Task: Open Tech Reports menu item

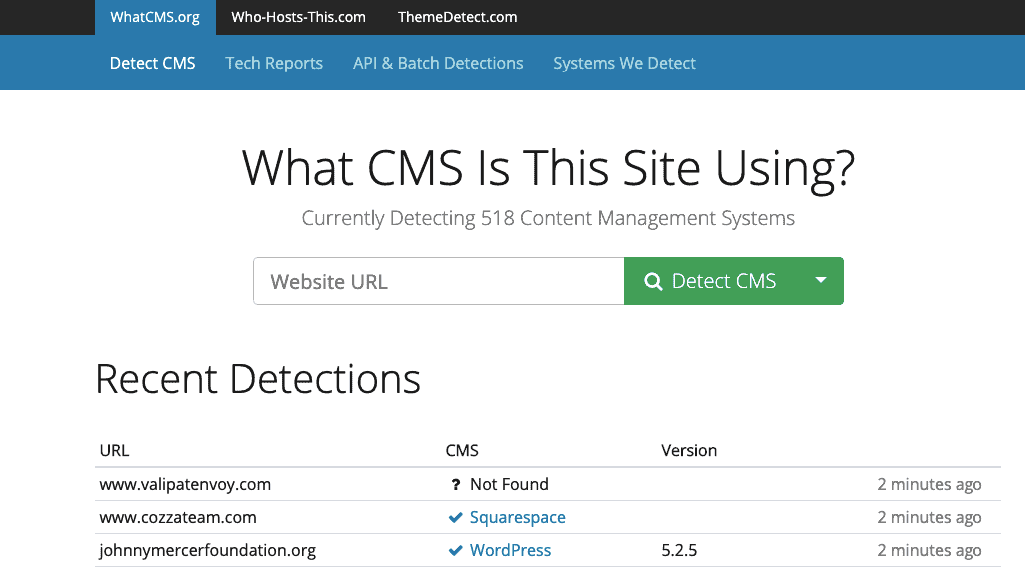Action: (274, 63)
